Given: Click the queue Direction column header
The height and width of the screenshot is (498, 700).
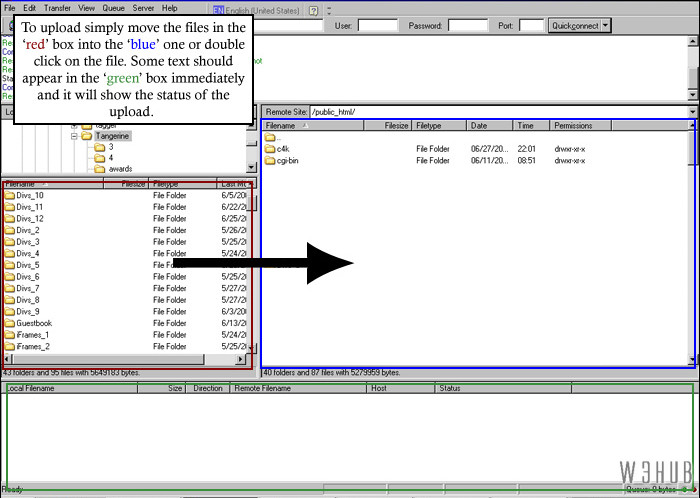Looking at the screenshot, I should tap(208, 388).
